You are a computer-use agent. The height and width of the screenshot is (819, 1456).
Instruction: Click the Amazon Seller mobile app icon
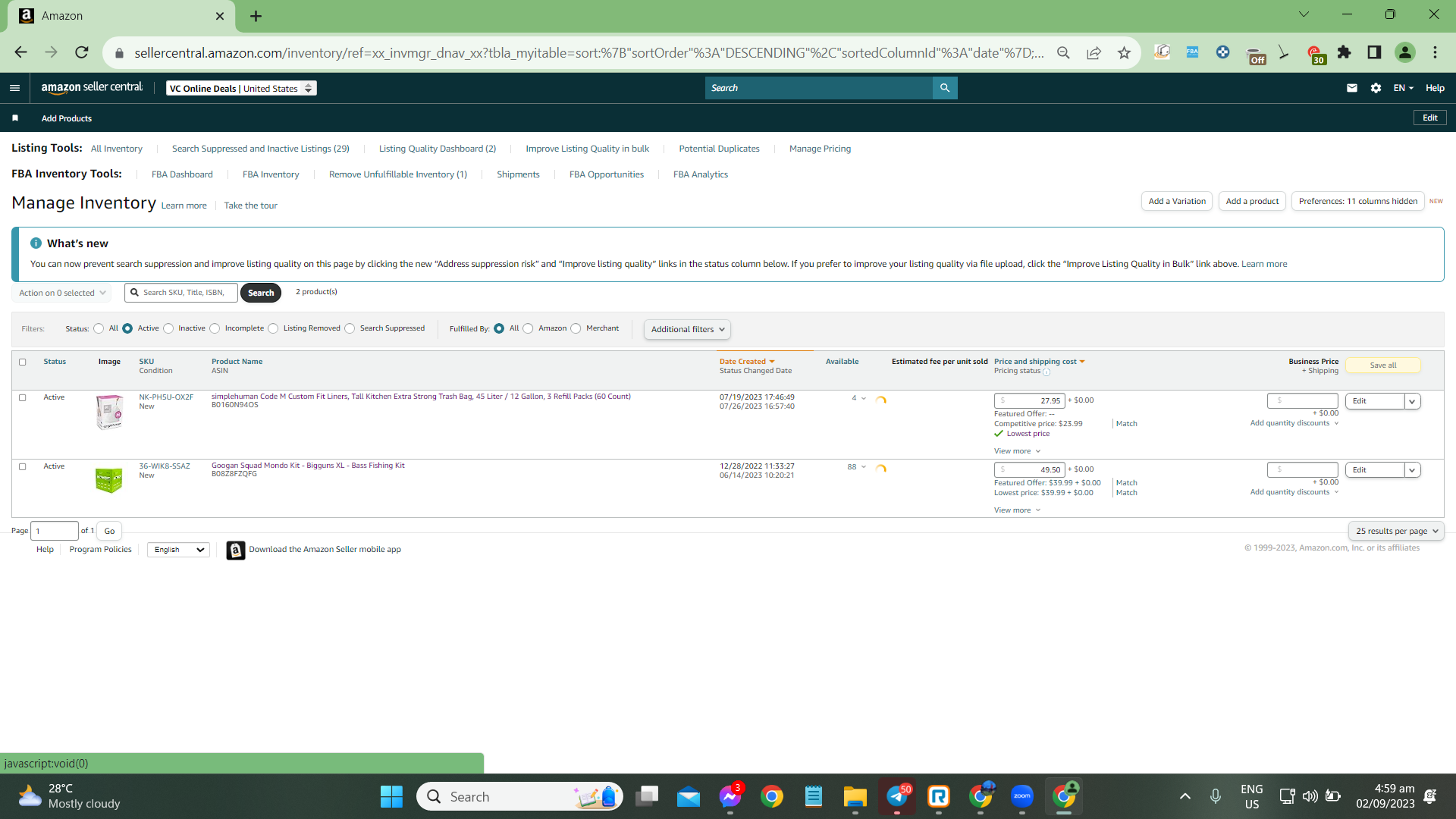point(236,551)
